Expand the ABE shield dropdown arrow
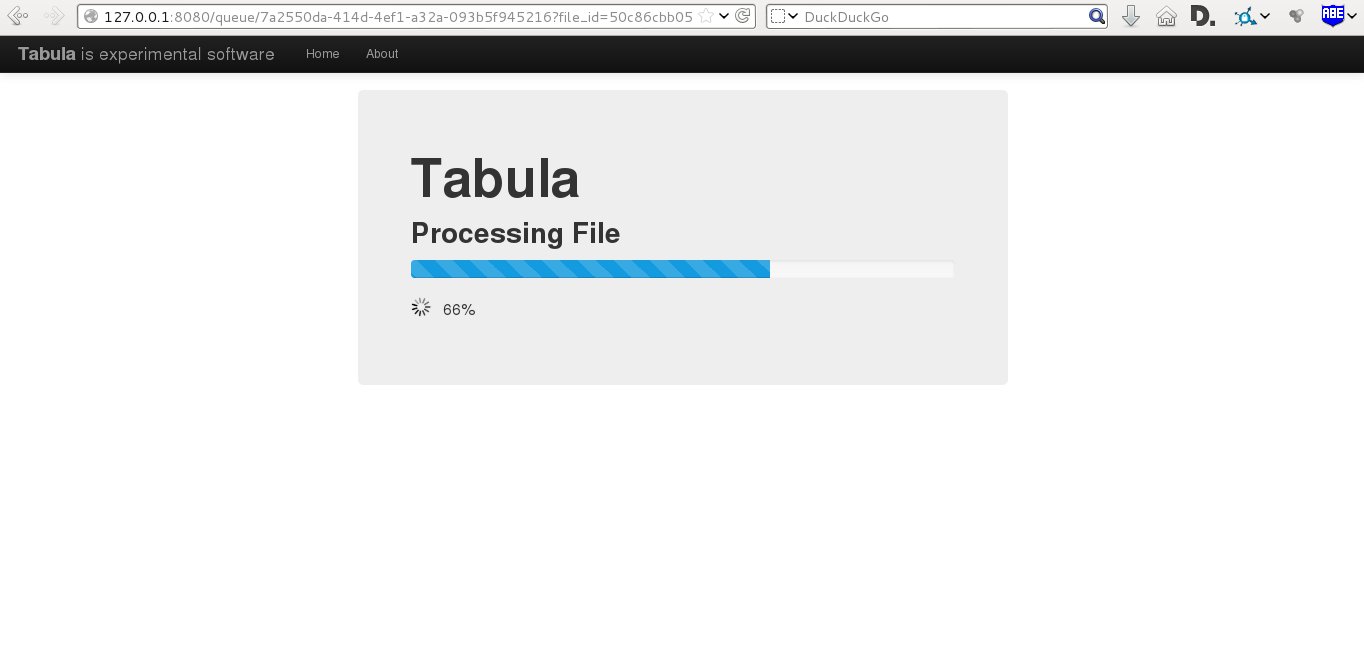 [x=1351, y=16]
